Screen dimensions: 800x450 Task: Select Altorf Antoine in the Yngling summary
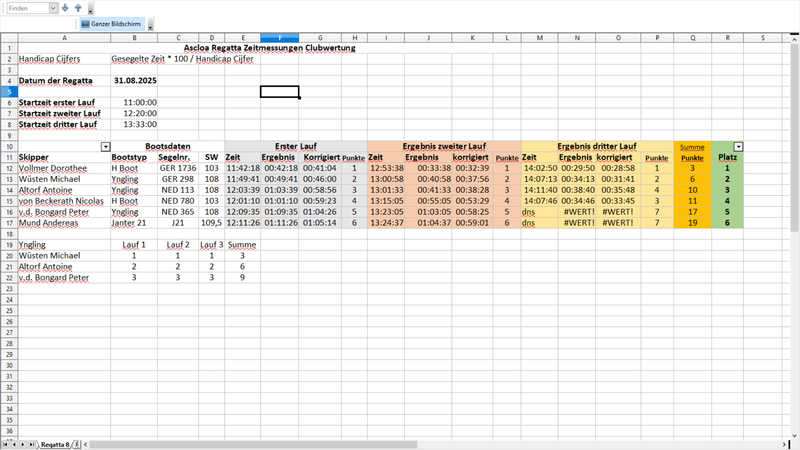[x=64, y=267]
